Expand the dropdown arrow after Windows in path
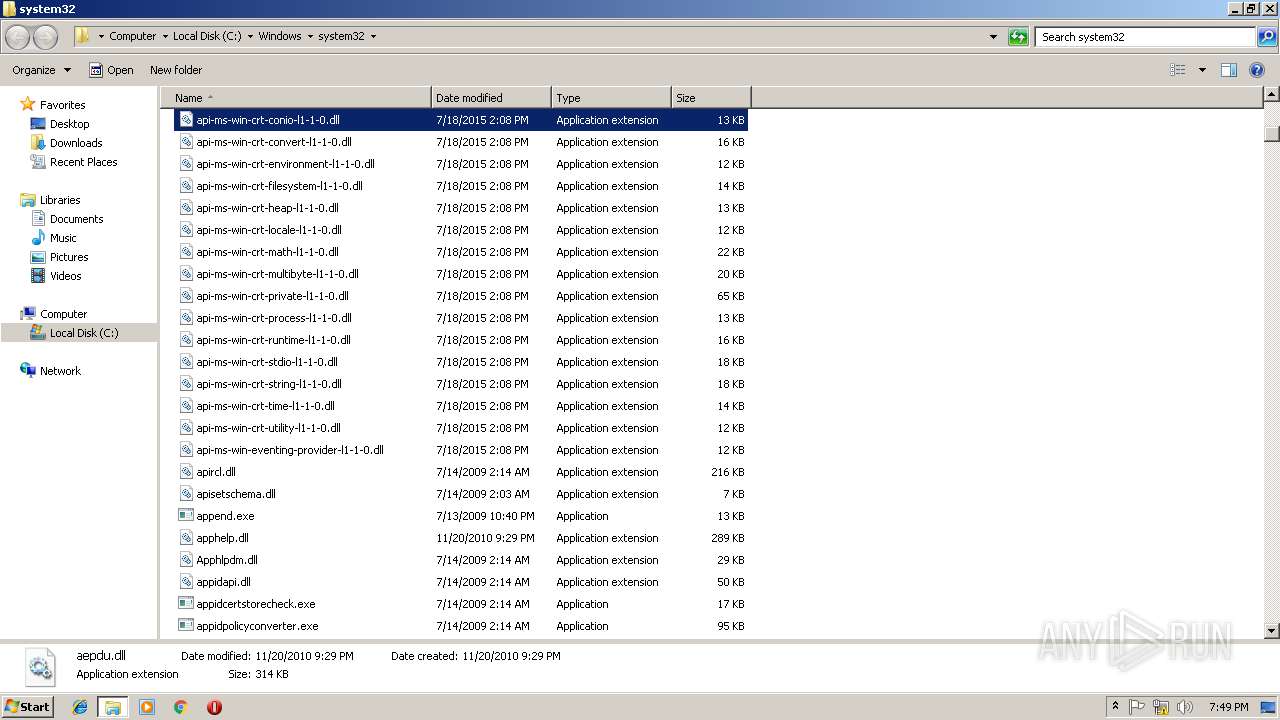 [310, 37]
